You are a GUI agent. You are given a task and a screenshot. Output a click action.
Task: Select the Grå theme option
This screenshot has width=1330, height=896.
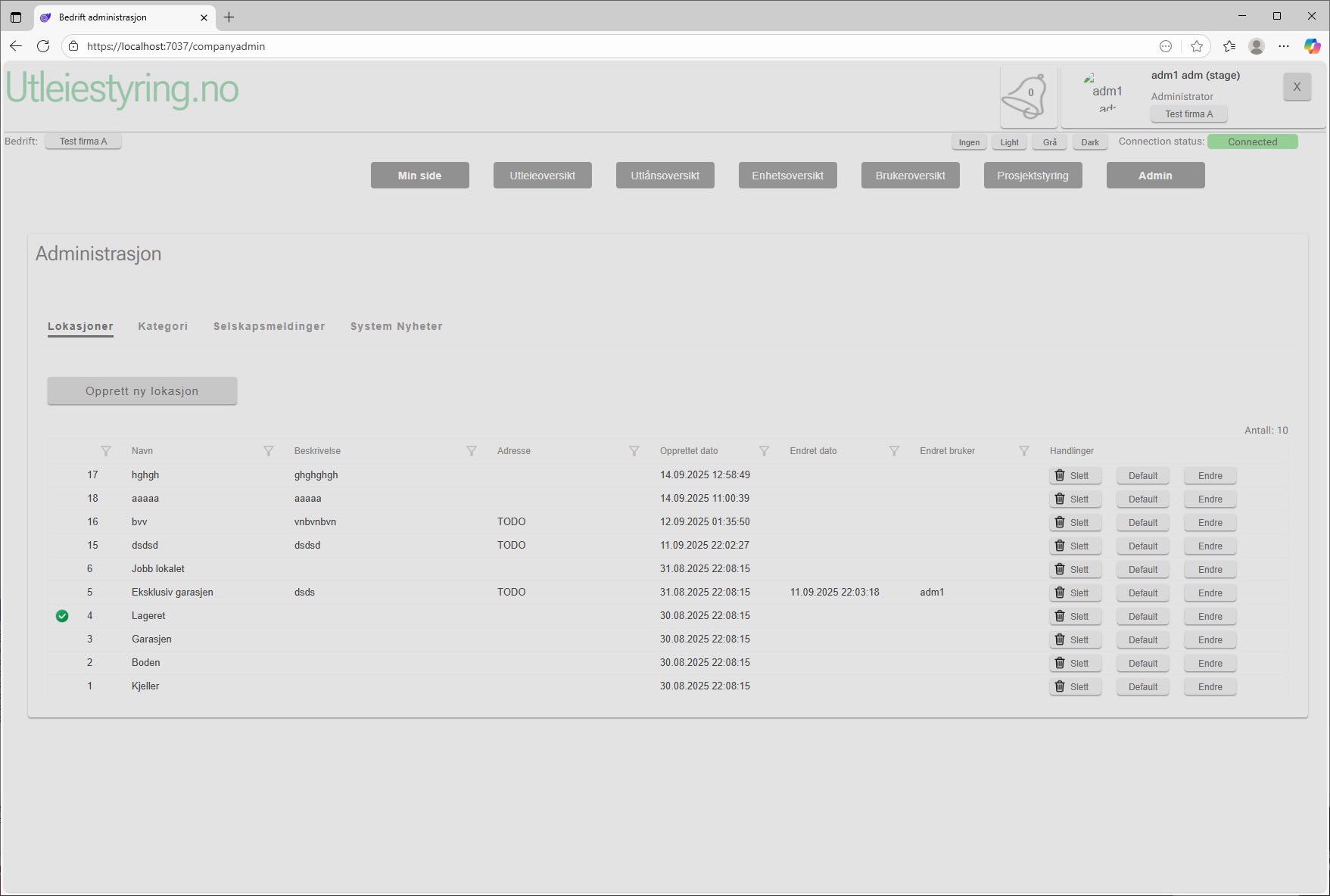point(1049,142)
